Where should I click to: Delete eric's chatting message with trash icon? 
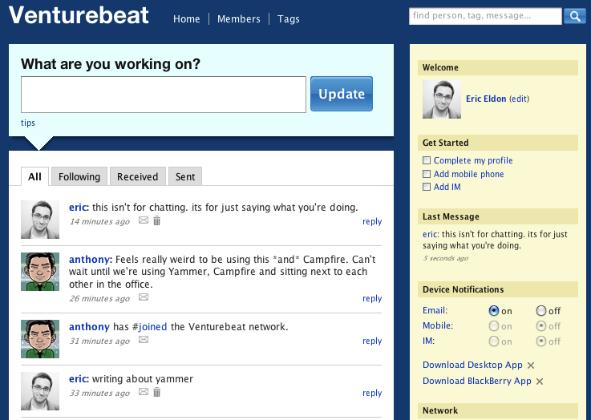click(x=157, y=221)
